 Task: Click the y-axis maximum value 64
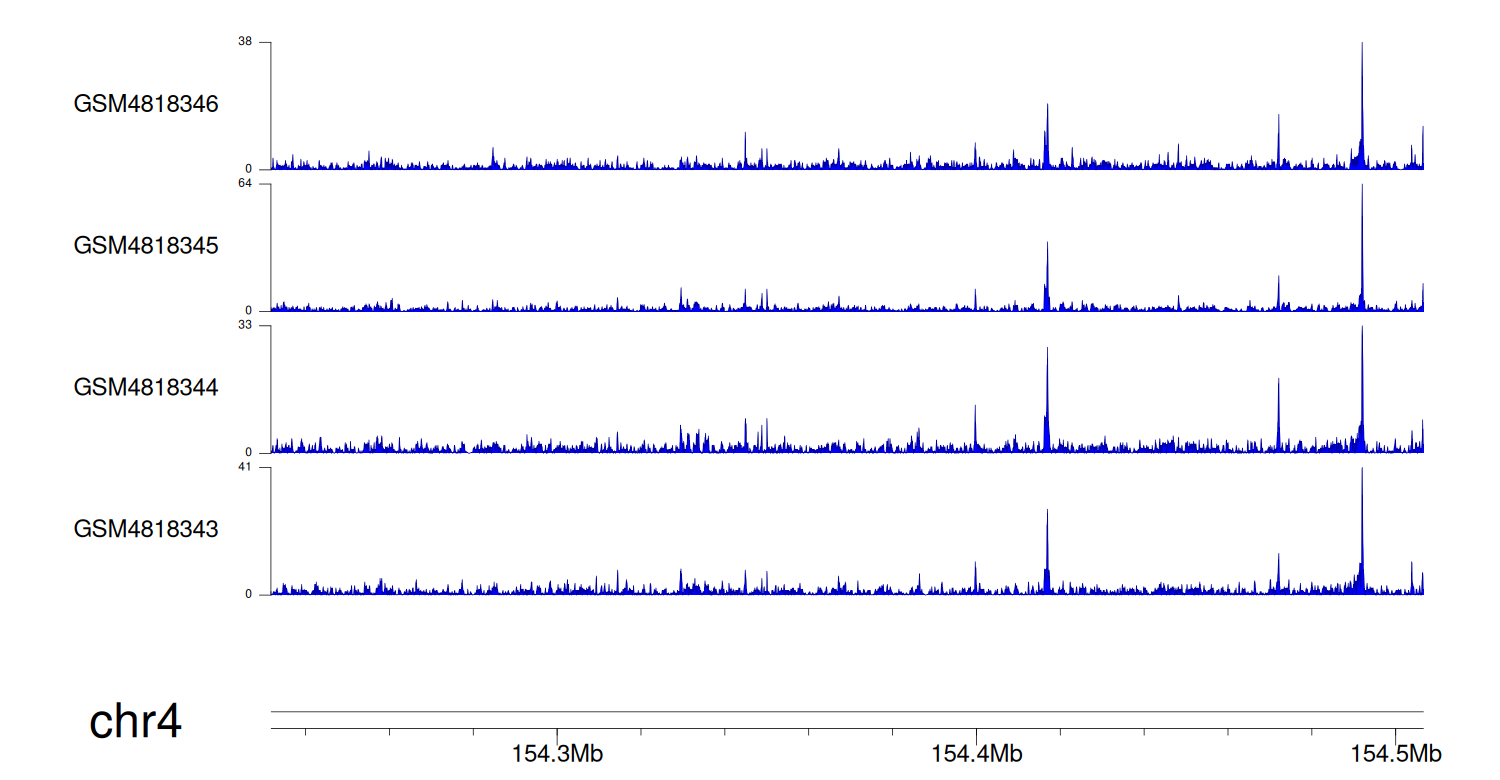click(245, 184)
